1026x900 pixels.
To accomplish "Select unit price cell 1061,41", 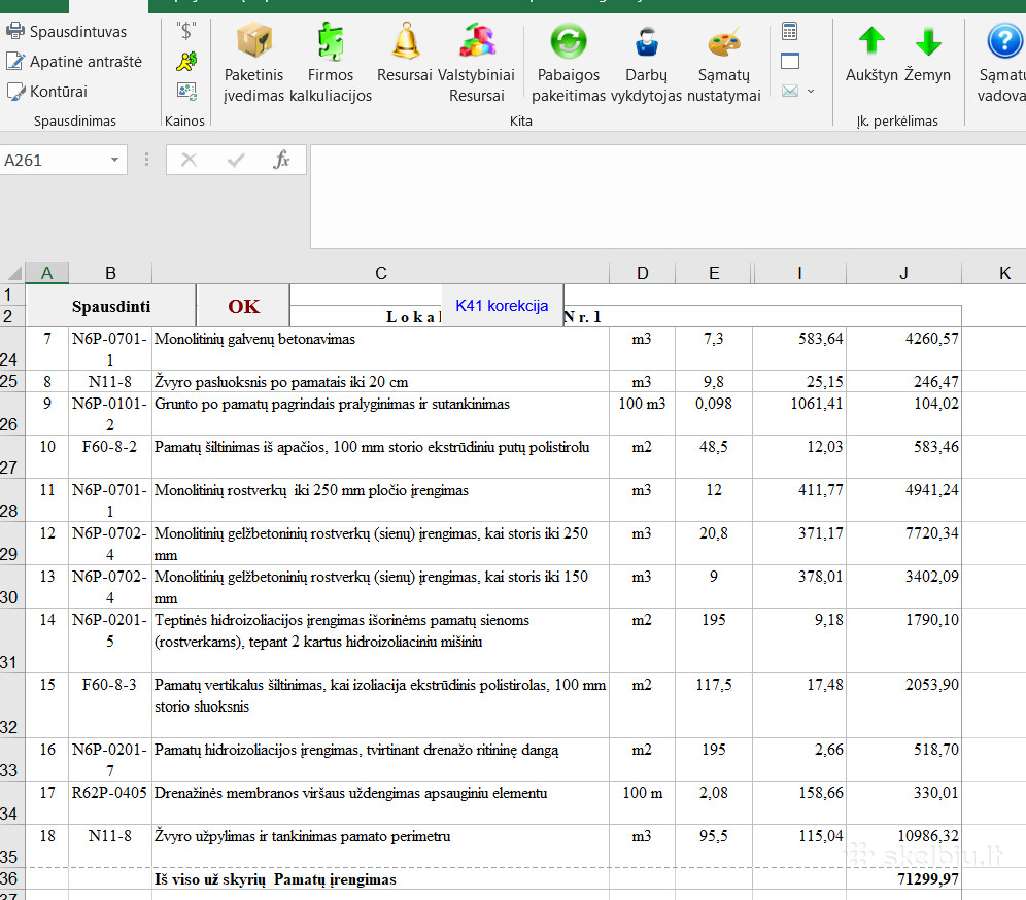I will click(x=800, y=413).
